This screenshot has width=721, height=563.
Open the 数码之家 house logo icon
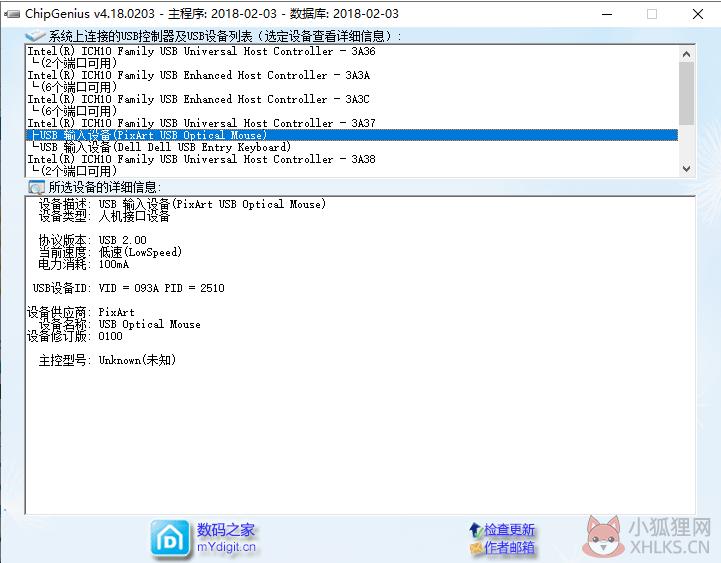(170, 540)
